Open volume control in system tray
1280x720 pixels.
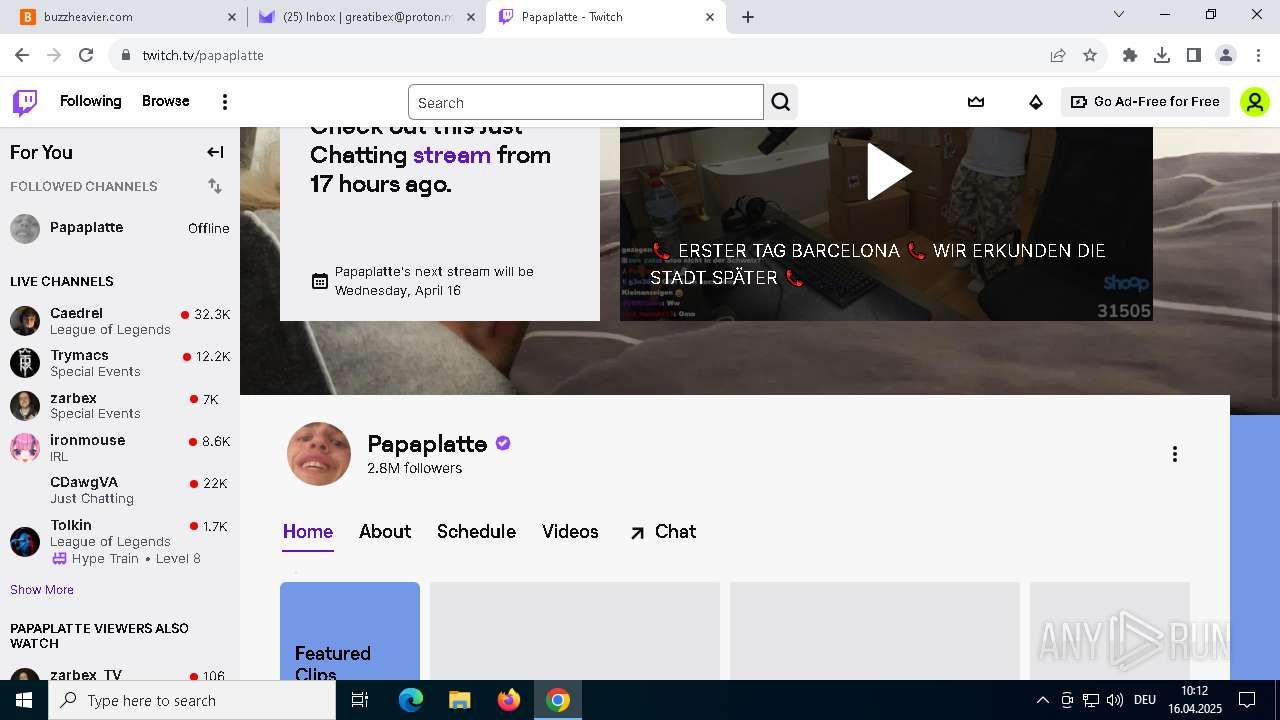click(x=1115, y=700)
